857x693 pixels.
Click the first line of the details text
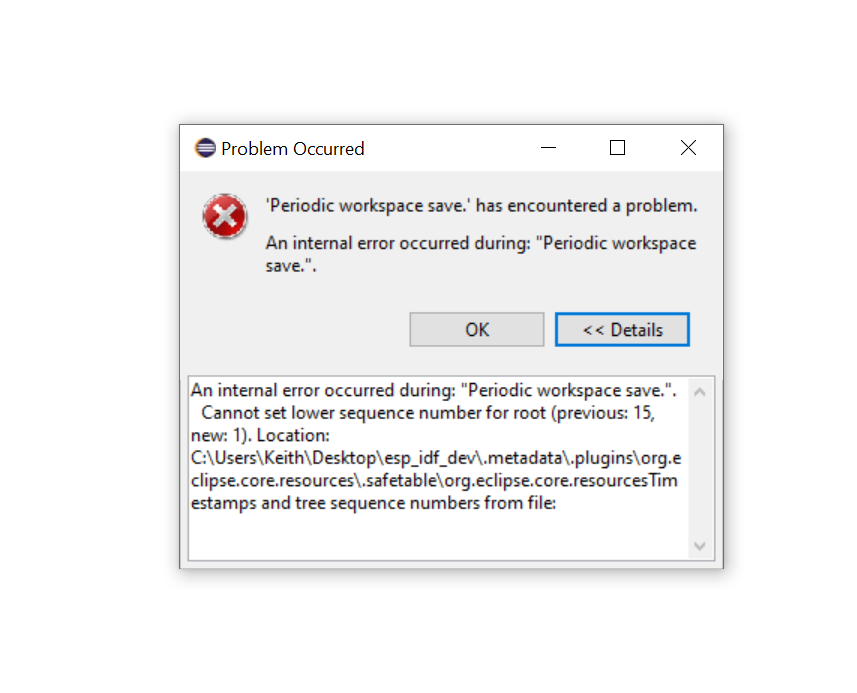pyautogui.click(x=433, y=390)
